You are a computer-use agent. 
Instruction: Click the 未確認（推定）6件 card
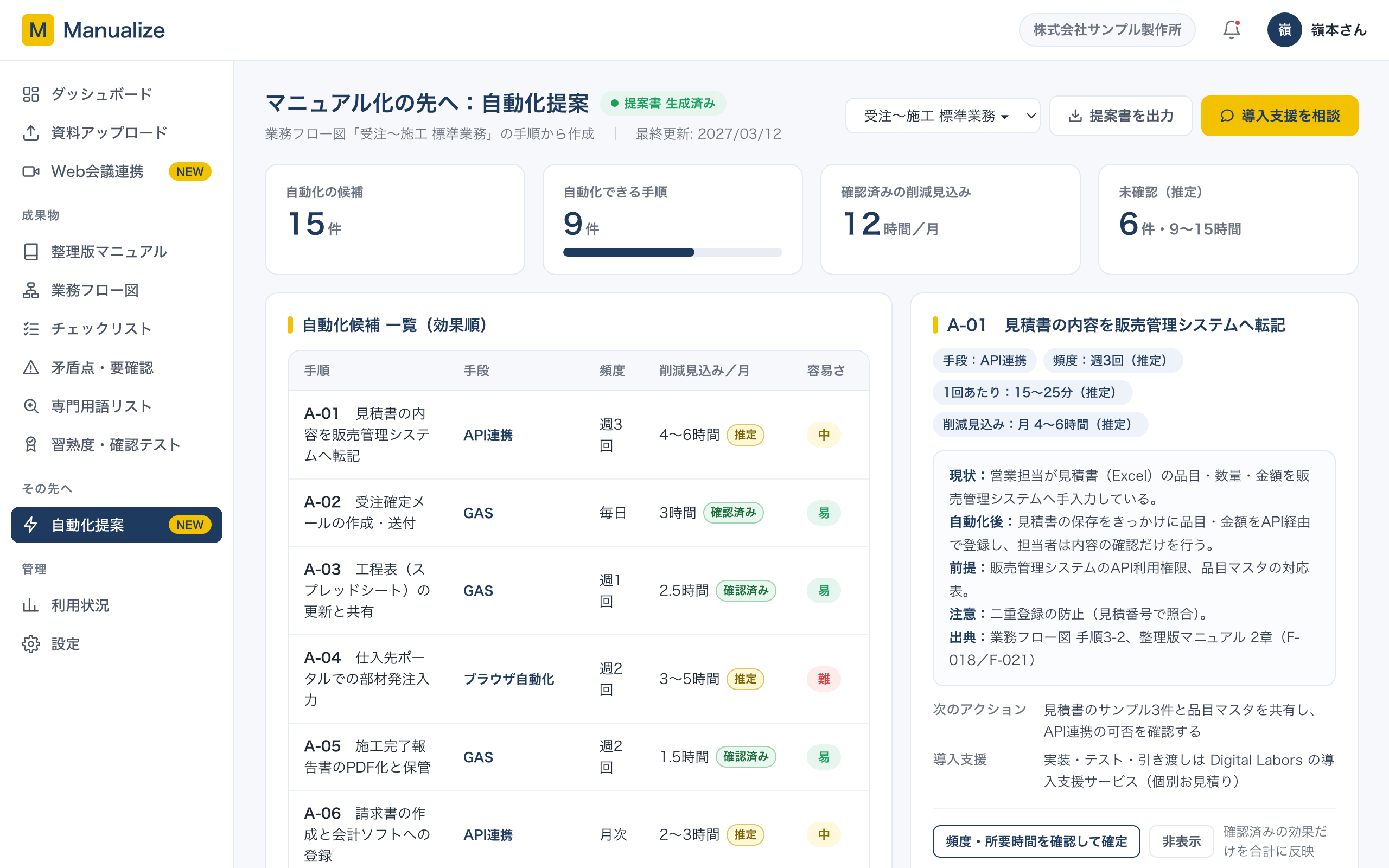1228,219
